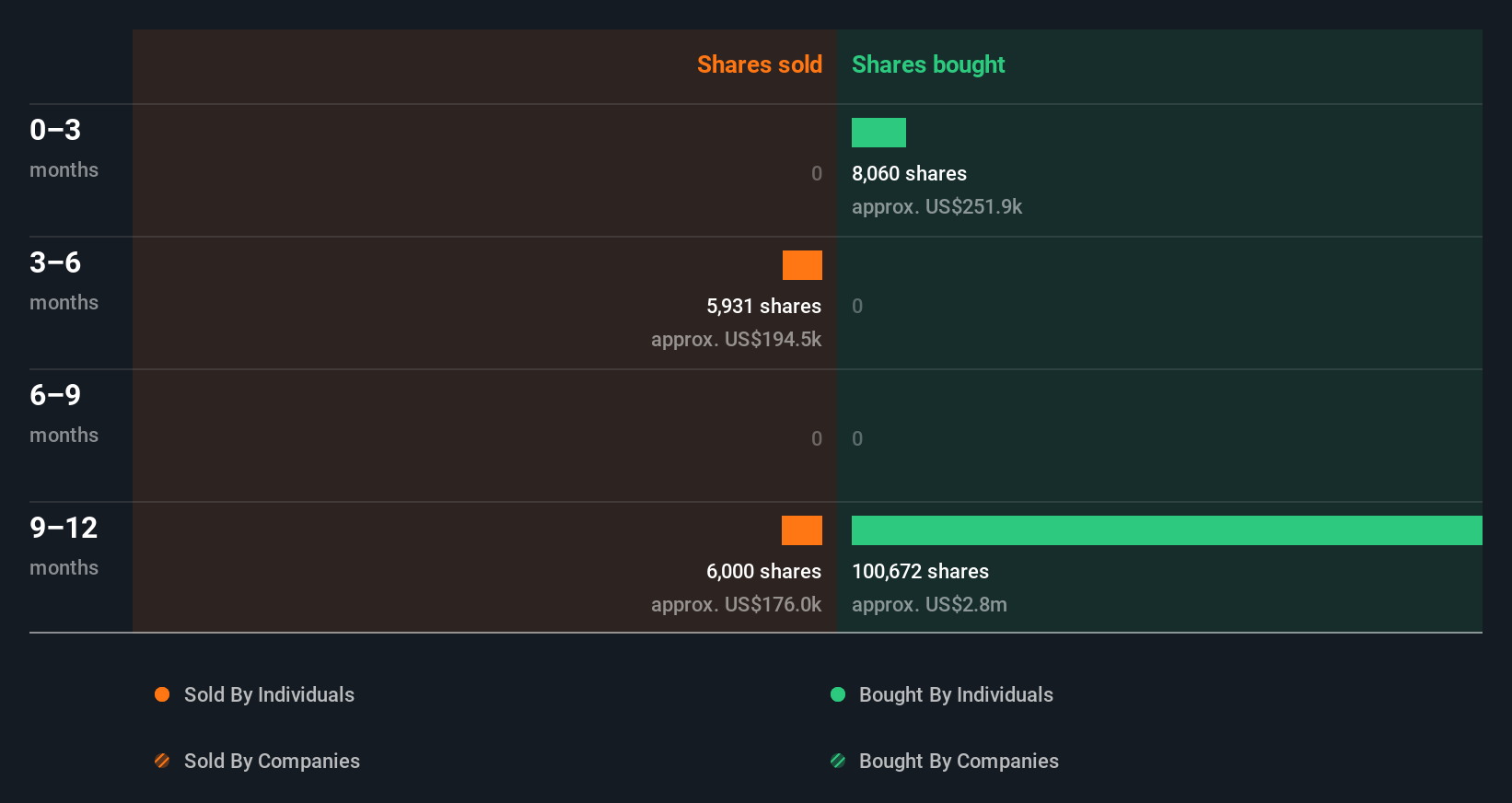
Task: Click the 8,060 shares value
Action: 909,173
